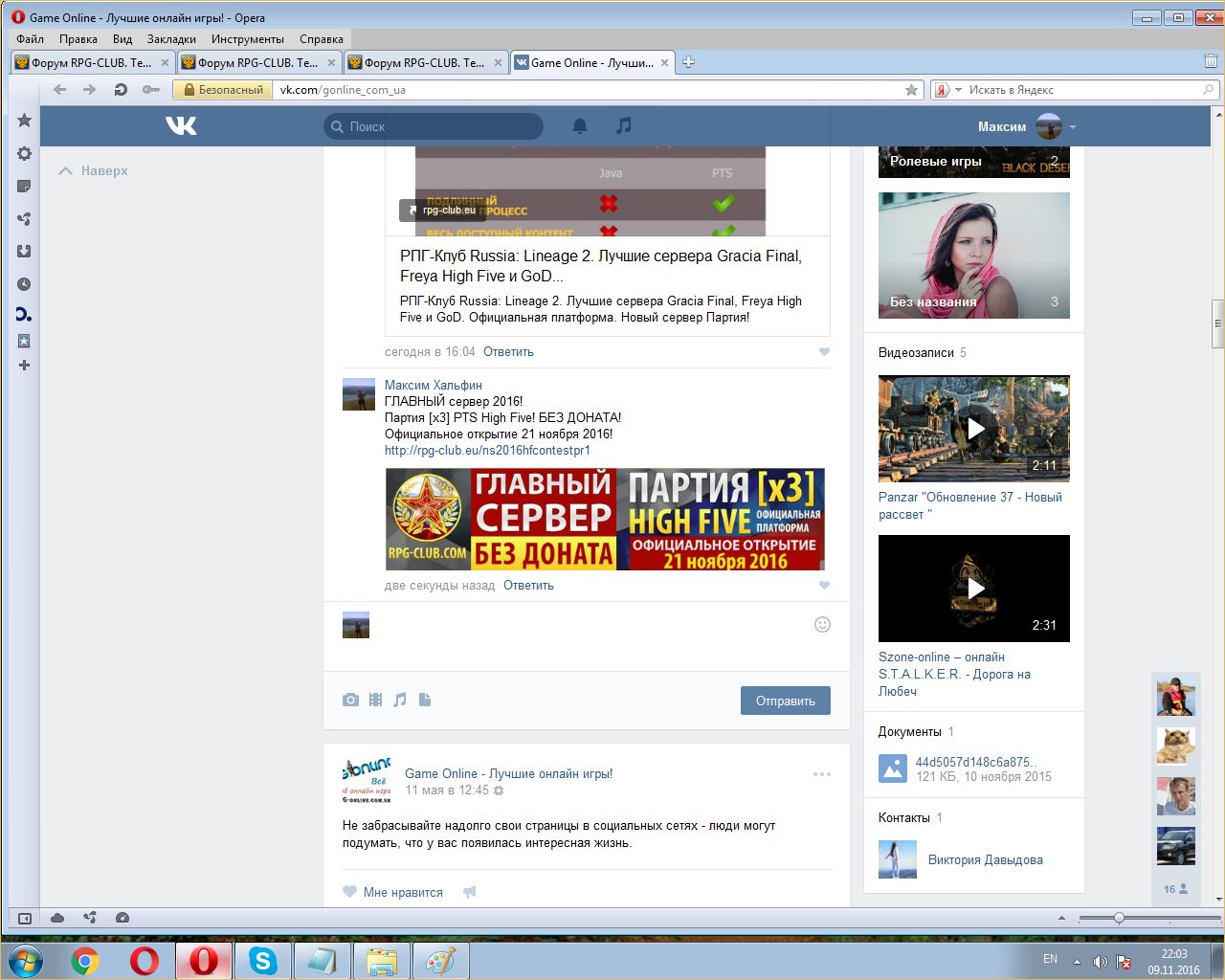Screen dimensions: 1225x980
Task: Play the Panzar Обновление 37 video
Action: tap(974, 429)
